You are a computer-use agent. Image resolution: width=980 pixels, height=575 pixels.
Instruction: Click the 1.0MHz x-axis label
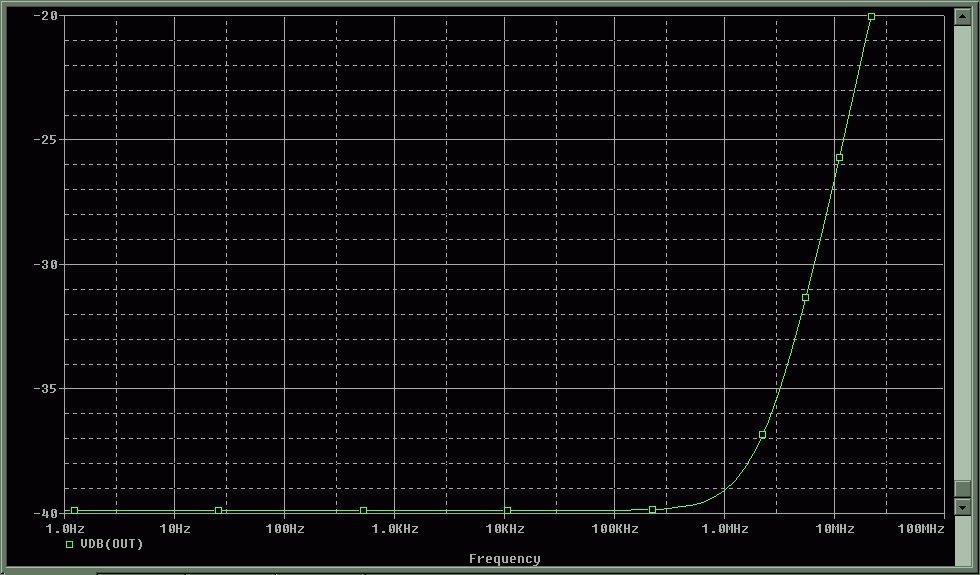(724, 528)
